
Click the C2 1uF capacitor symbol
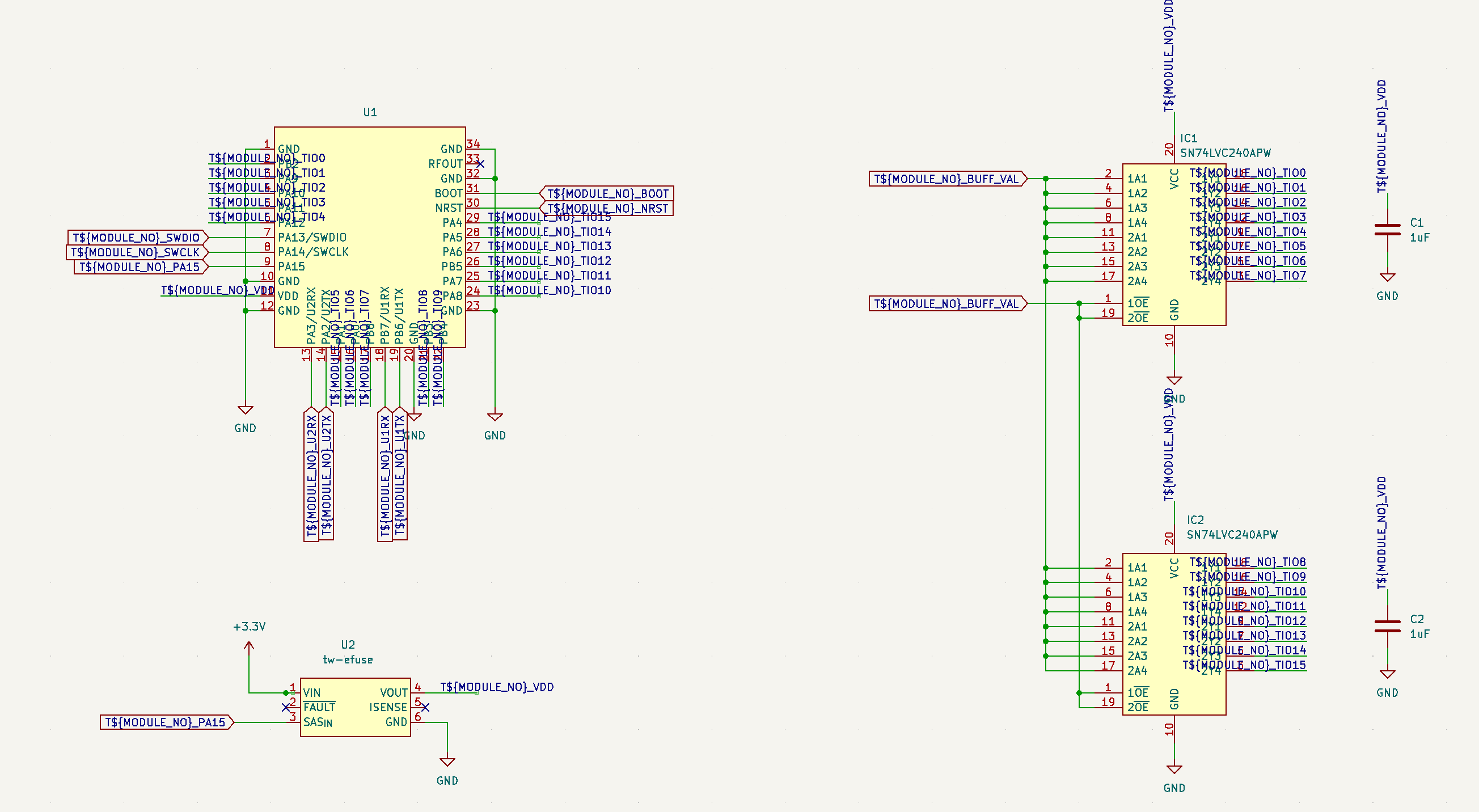pos(1387,627)
